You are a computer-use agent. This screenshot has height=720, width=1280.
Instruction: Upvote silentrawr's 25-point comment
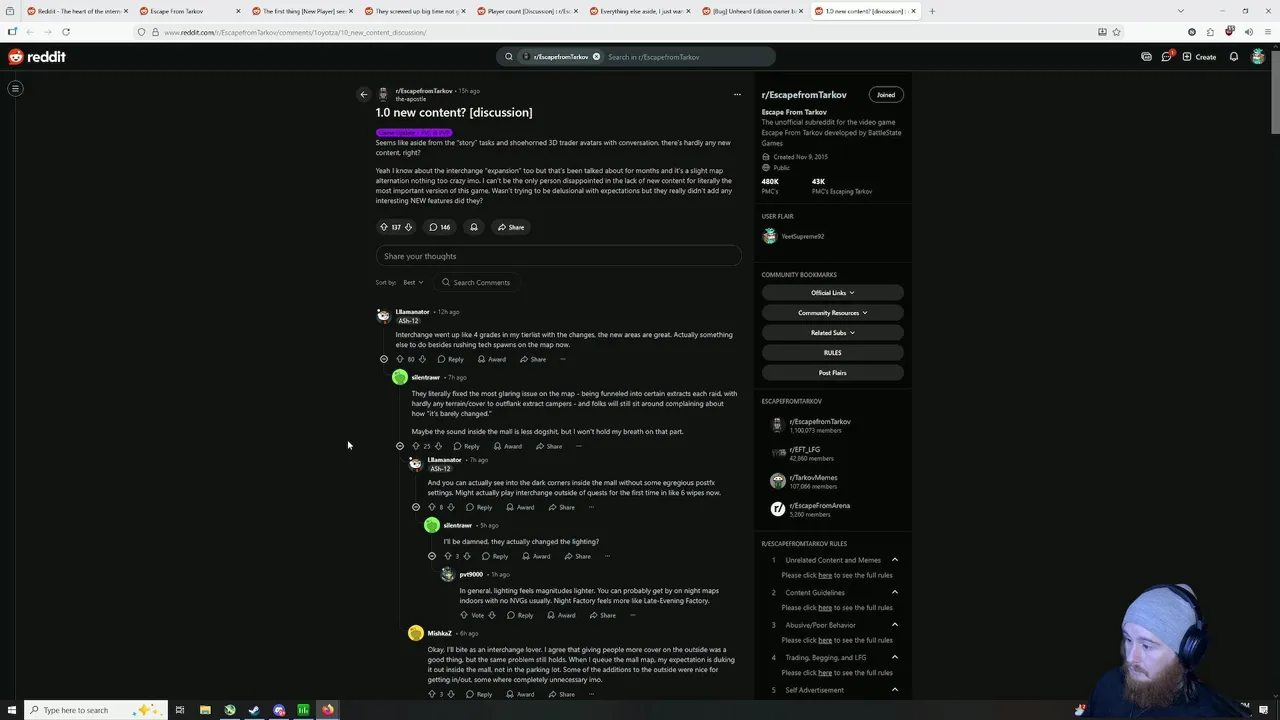415,446
